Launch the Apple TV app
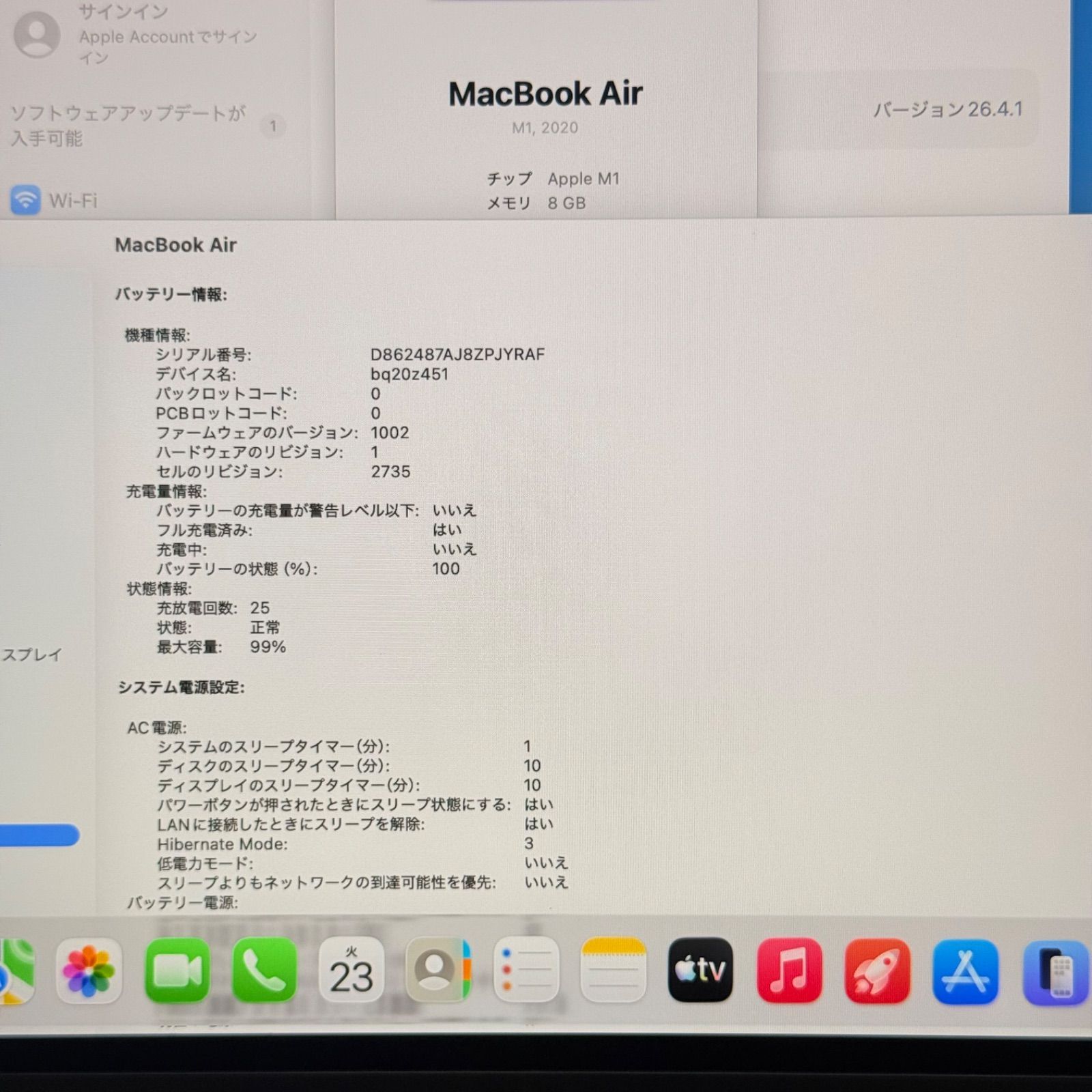Screen dimensions: 1092x1092 tap(701, 970)
